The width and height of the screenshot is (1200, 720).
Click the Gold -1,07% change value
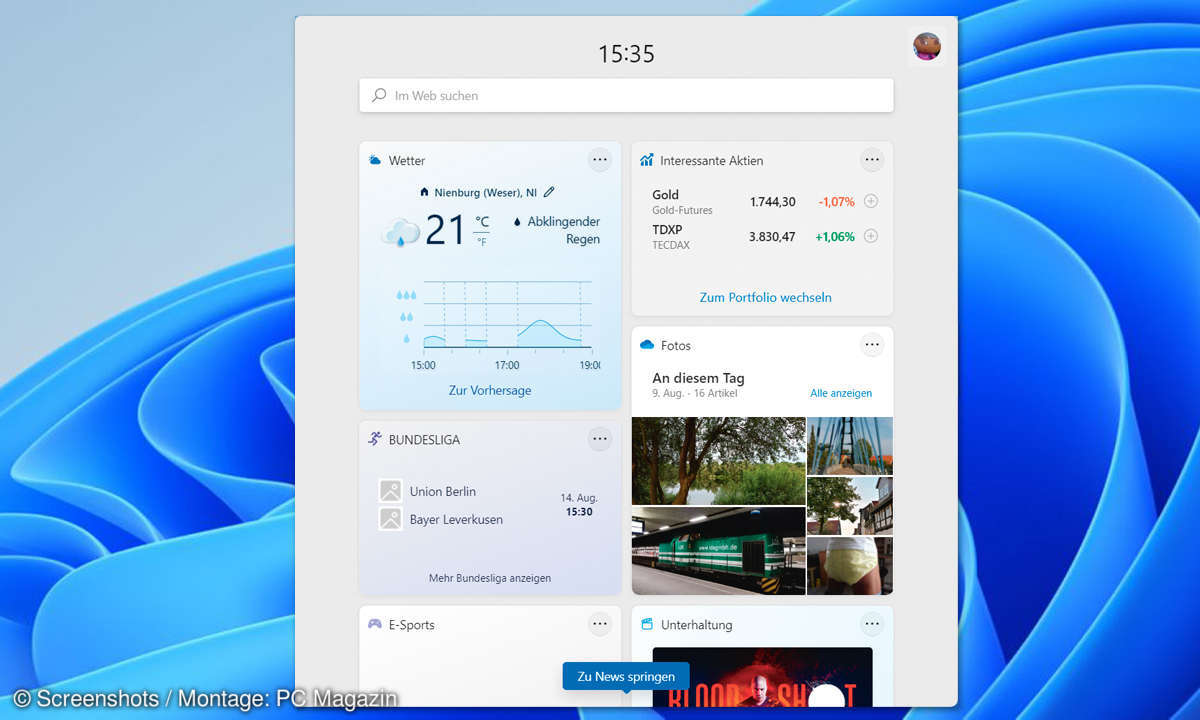(836, 202)
